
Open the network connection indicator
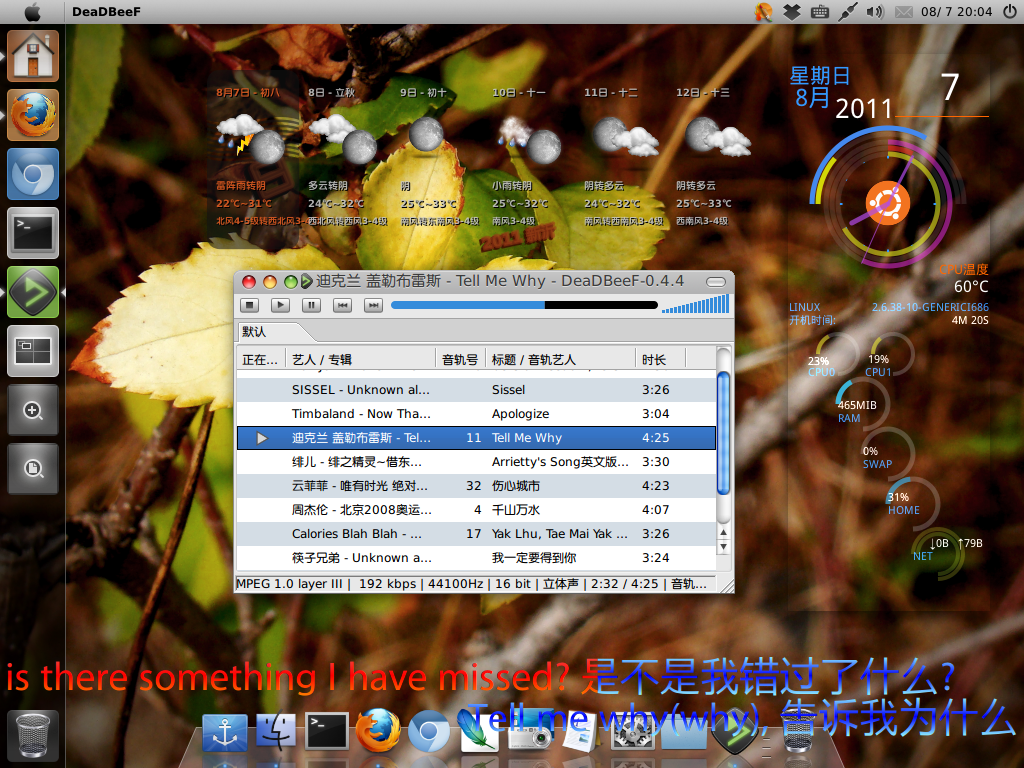pos(848,12)
